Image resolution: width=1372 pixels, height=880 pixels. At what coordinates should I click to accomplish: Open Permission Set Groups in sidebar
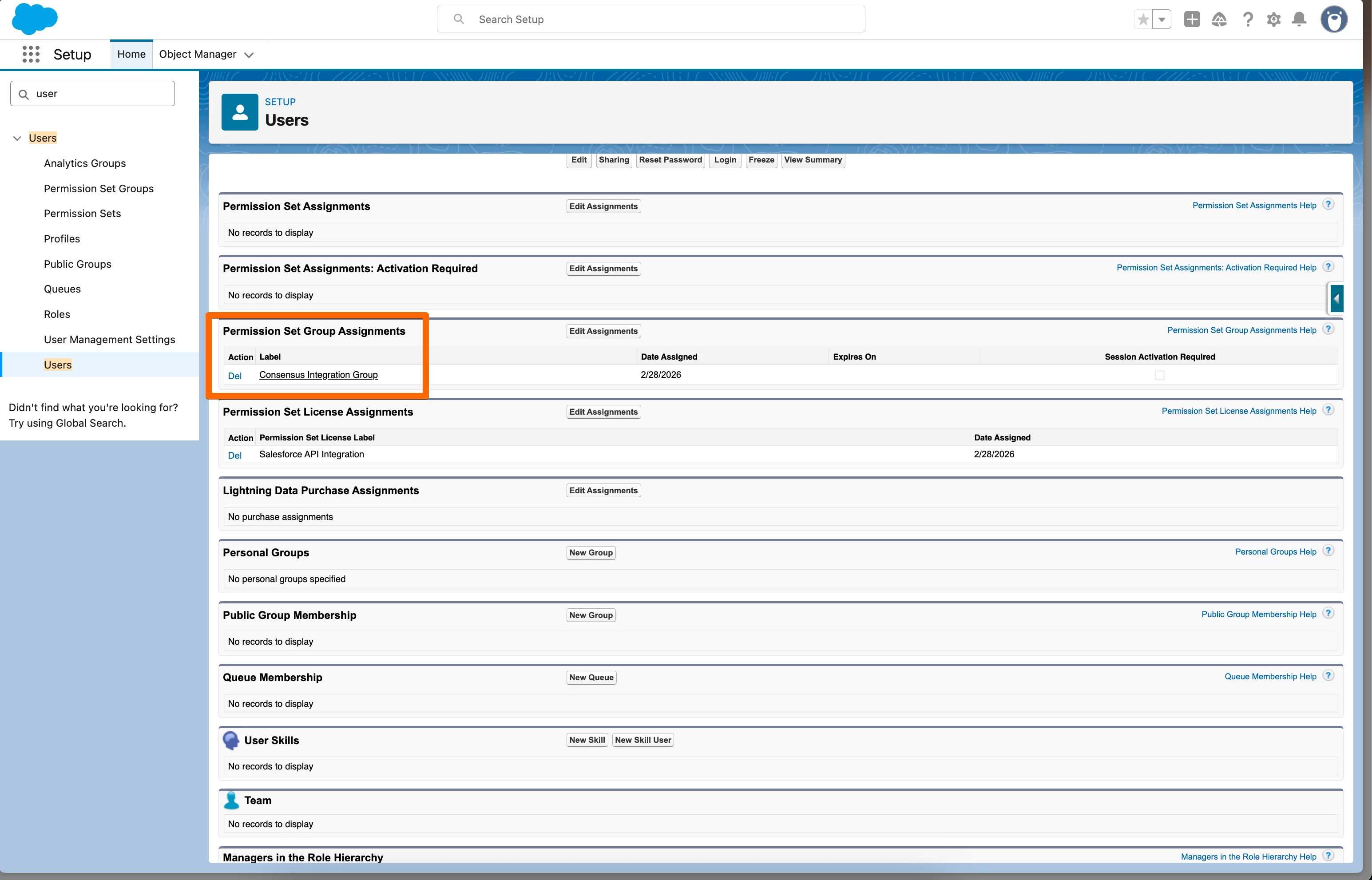[98, 189]
